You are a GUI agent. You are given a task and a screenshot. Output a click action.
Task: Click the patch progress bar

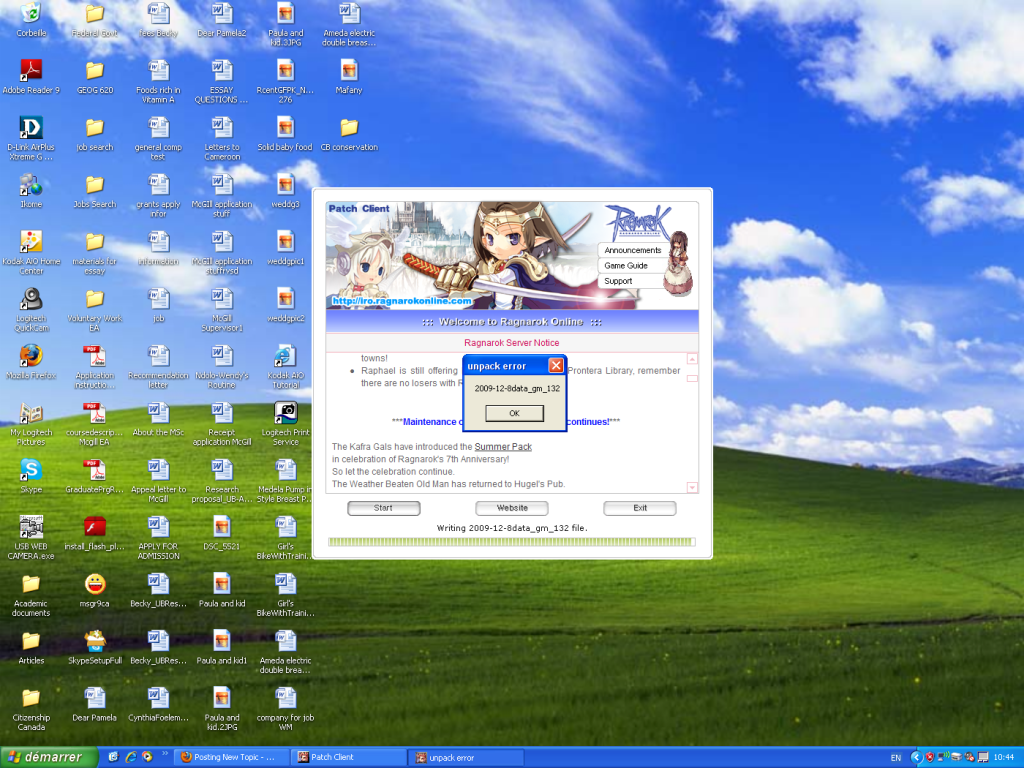pyautogui.click(x=511, y=542)
